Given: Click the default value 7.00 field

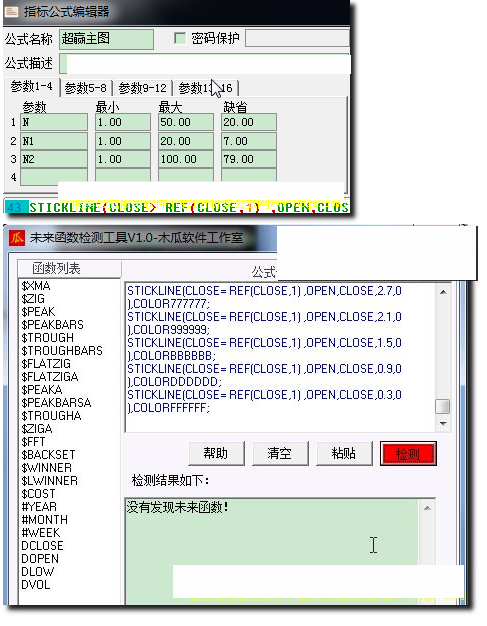Looking at the screenshot, I should click(x=249, y=141).
